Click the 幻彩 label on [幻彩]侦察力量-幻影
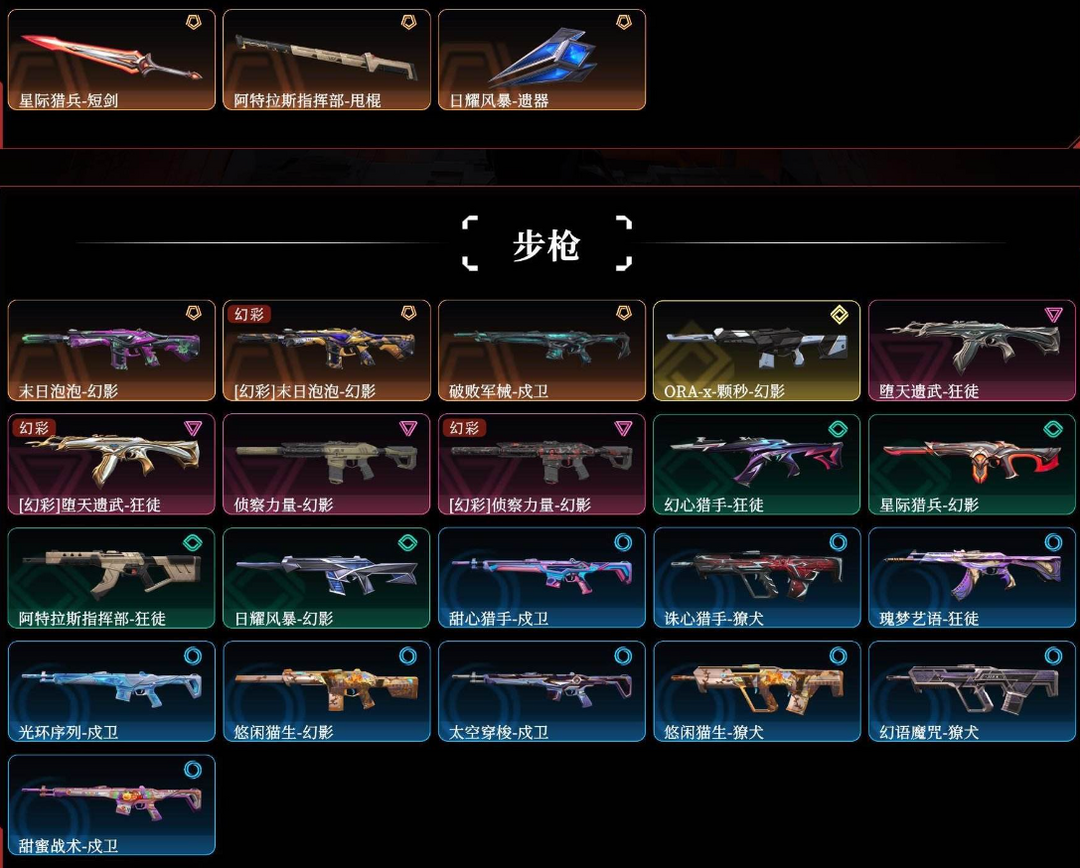The image size is (1080, 868). coord(464,428)
